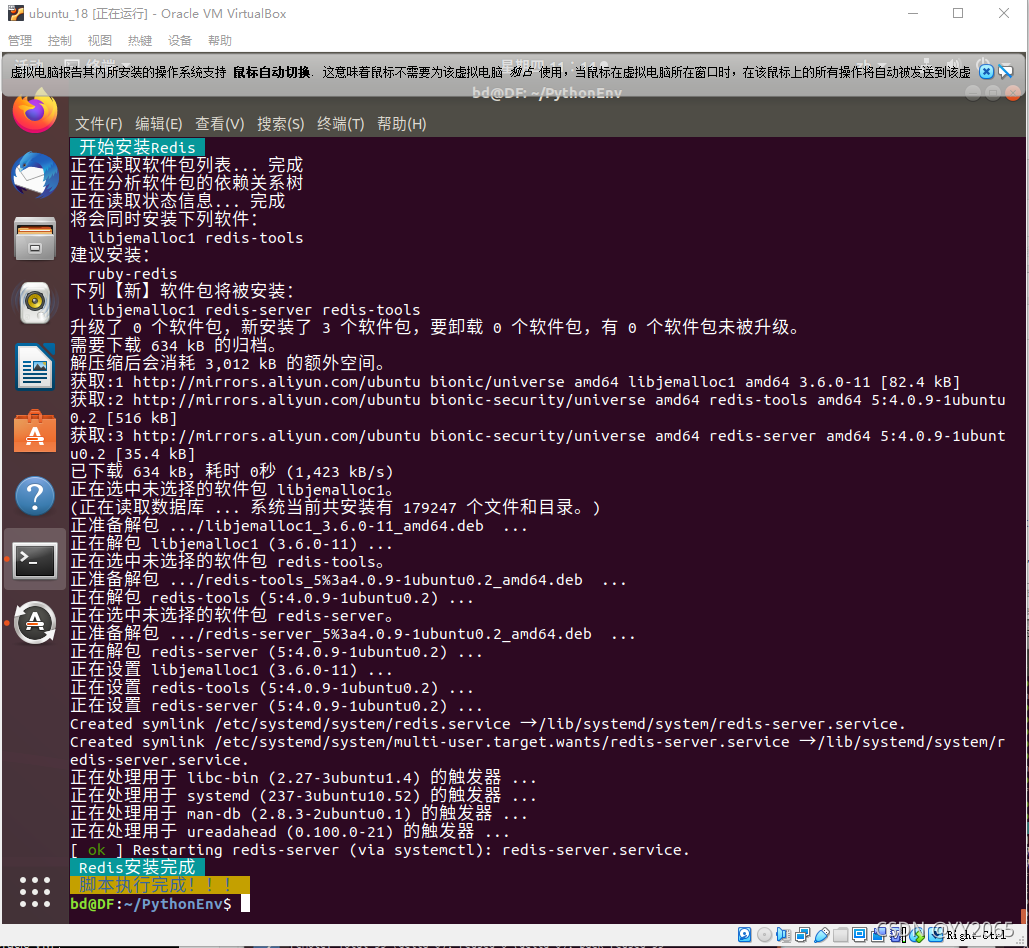Click don't-show-again icon on notification bar
Screen dimensions: 1029x948
1005,72
